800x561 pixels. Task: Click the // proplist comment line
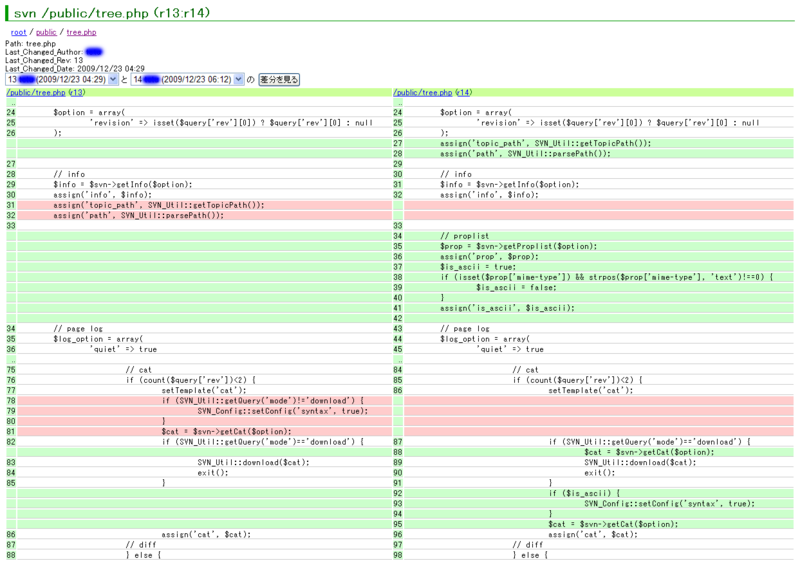point(464,236)
